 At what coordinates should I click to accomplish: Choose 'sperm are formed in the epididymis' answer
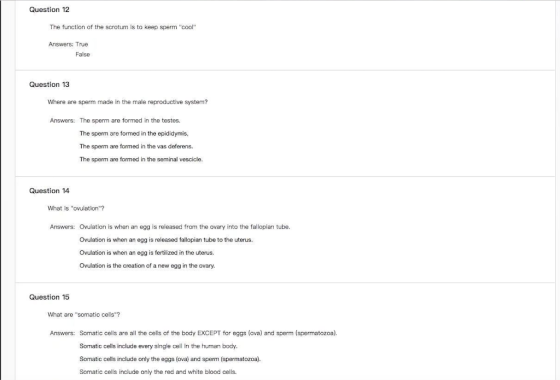[x=134, y=133]
